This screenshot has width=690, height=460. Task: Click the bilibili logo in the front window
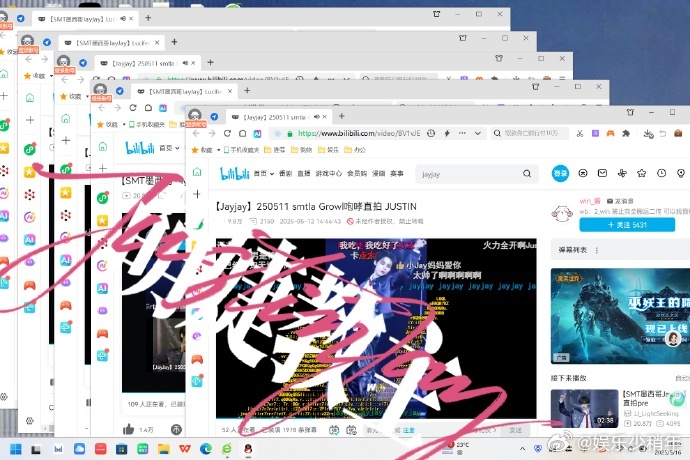235,173
